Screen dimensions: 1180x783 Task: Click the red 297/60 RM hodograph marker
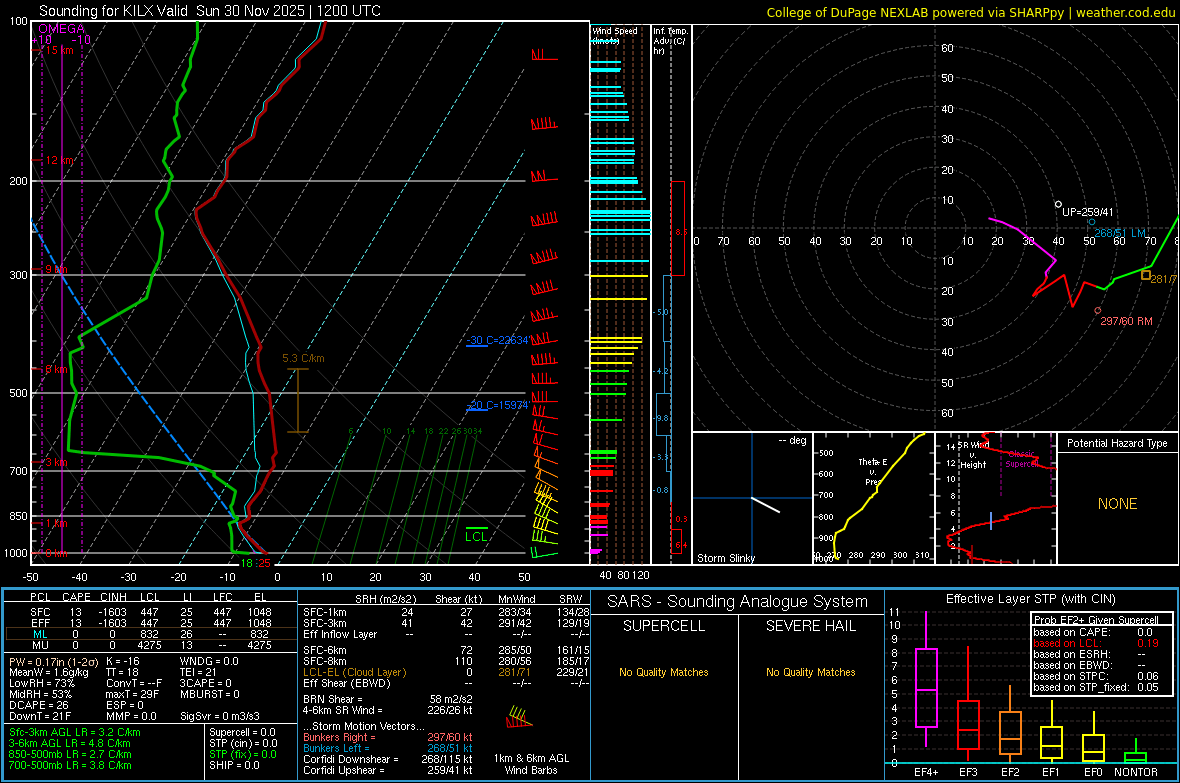pos(1097,310)
